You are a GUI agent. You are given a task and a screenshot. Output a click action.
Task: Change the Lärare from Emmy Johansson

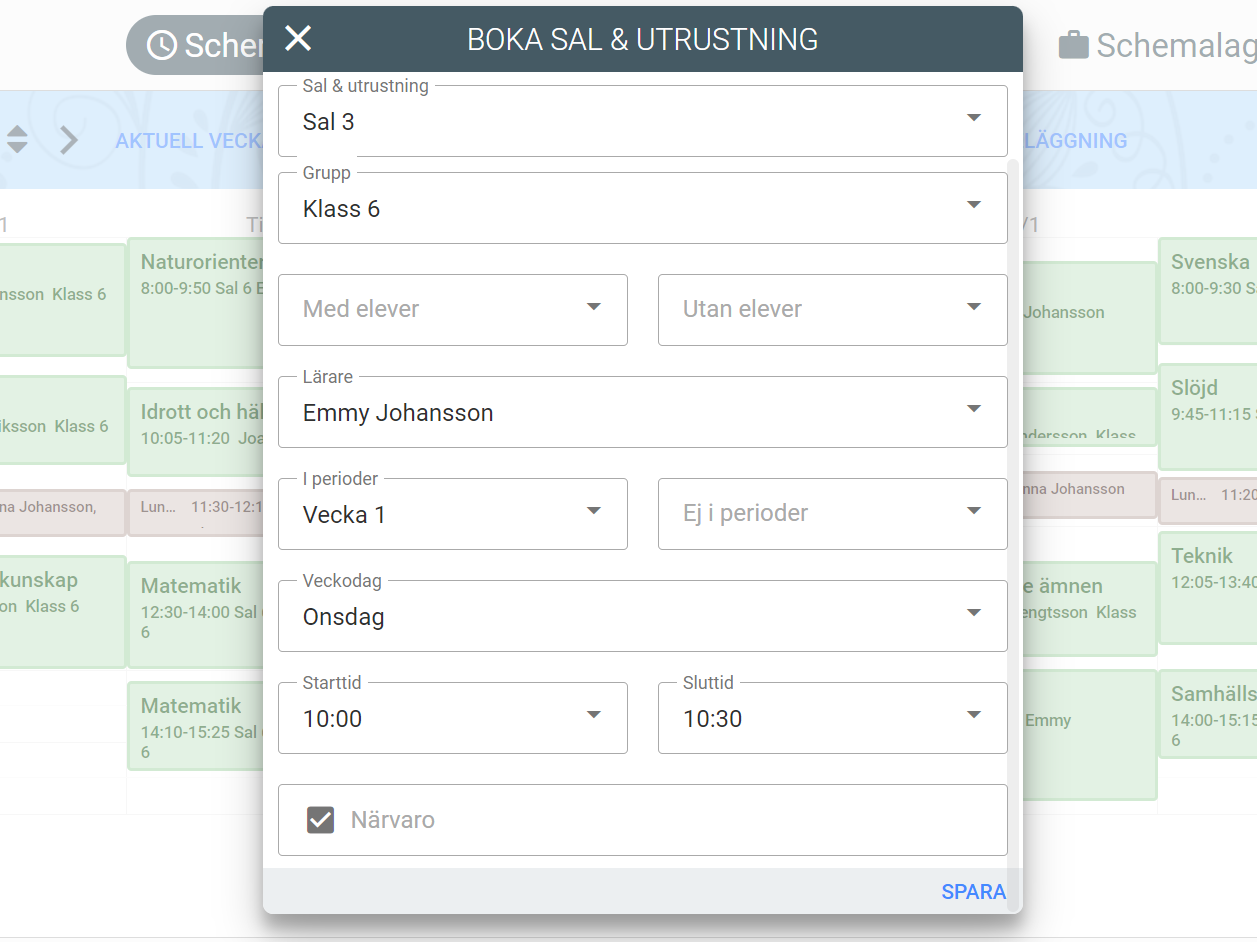(x=642, y=412)
